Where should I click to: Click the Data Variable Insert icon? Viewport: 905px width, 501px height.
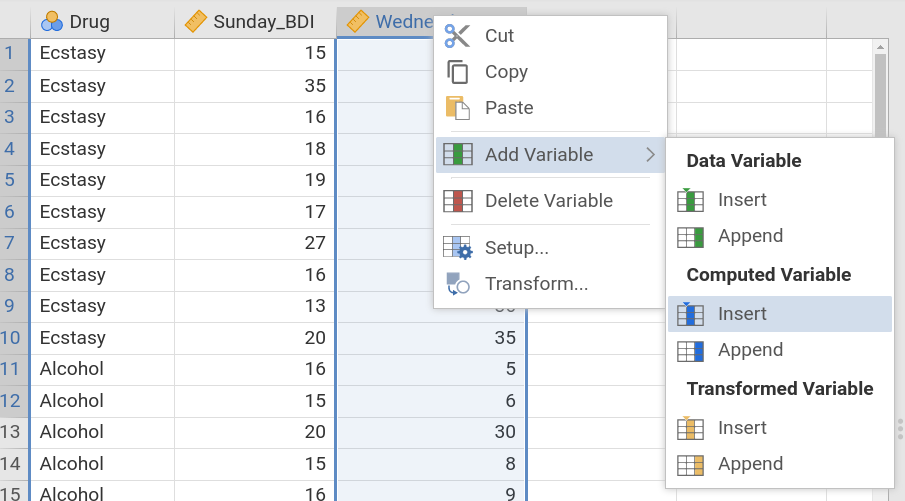tap(690, 200)
